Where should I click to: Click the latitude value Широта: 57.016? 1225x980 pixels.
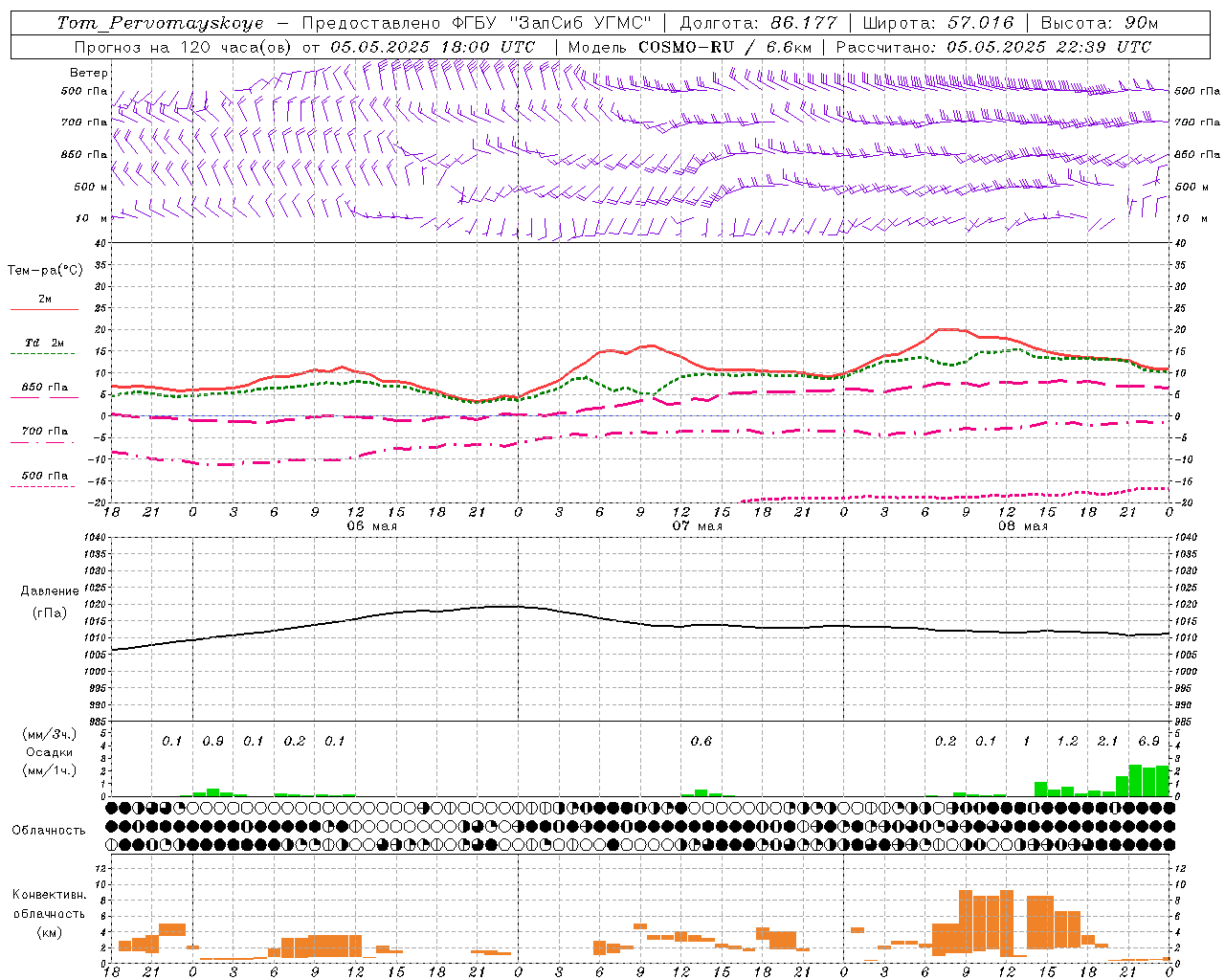(937, 23)
